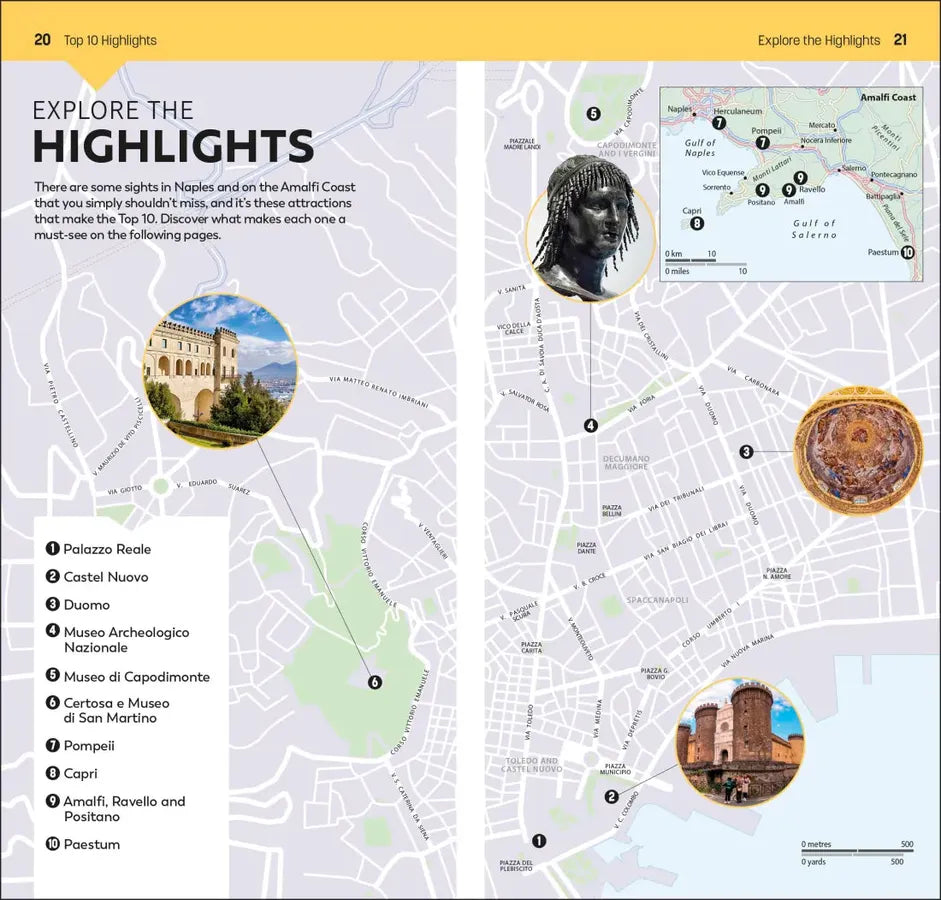The width and height of the screenshot is (941, 900).
Task: Select marker 2 near Piazza Municipio
Action: (612, 797)
